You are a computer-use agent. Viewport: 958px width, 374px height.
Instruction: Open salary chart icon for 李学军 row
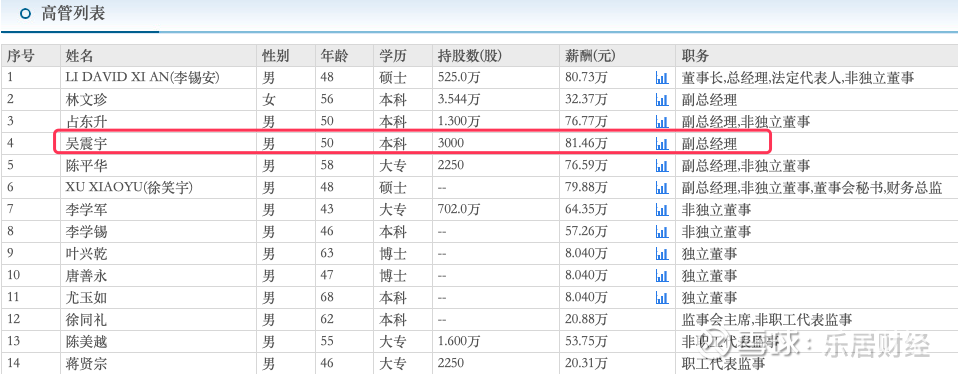pos(662,210)
